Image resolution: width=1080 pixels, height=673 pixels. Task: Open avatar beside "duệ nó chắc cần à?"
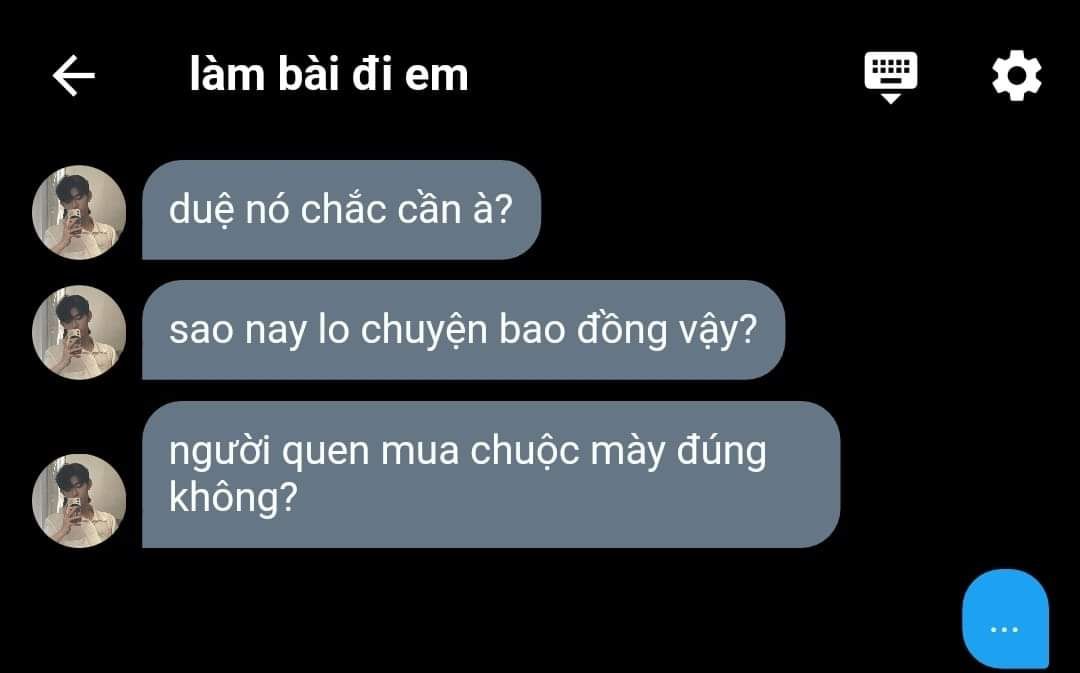(79, 212)
